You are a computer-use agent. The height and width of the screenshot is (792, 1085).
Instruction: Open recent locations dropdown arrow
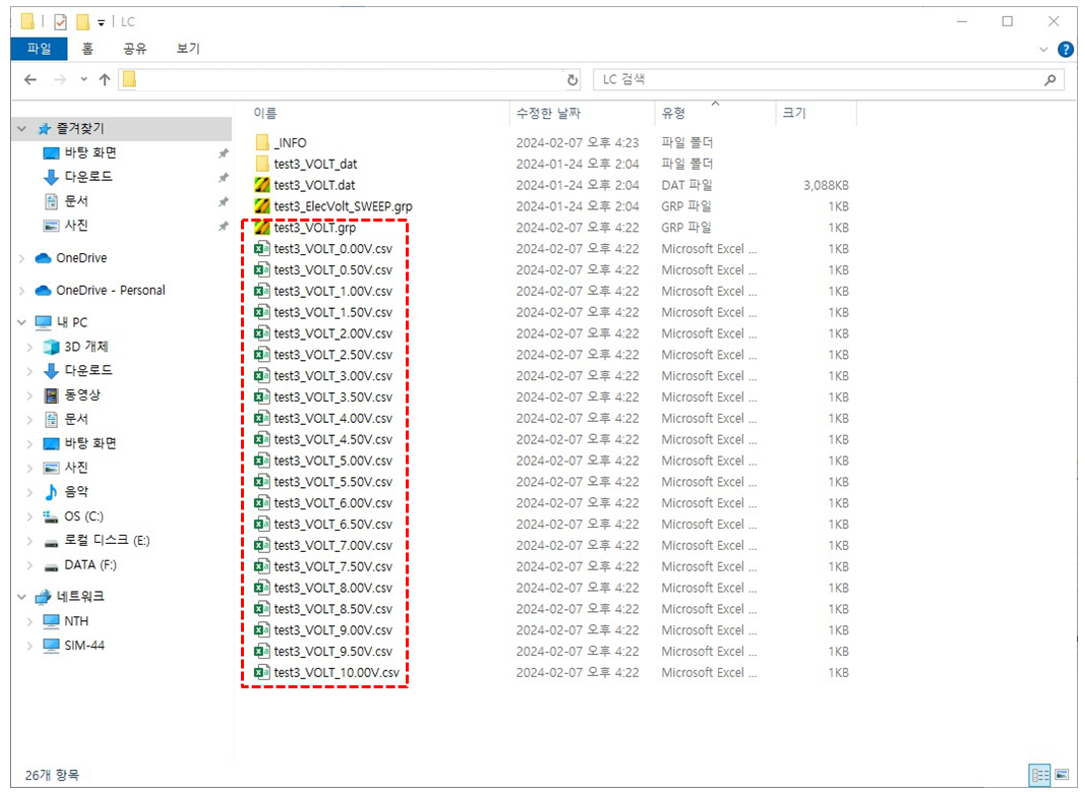83,80
